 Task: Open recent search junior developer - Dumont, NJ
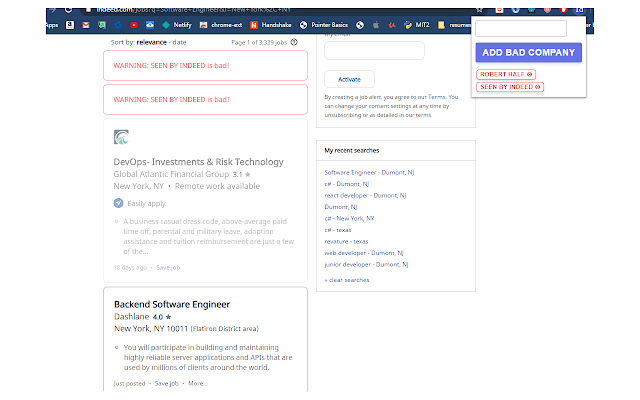[x=366, y=264]
